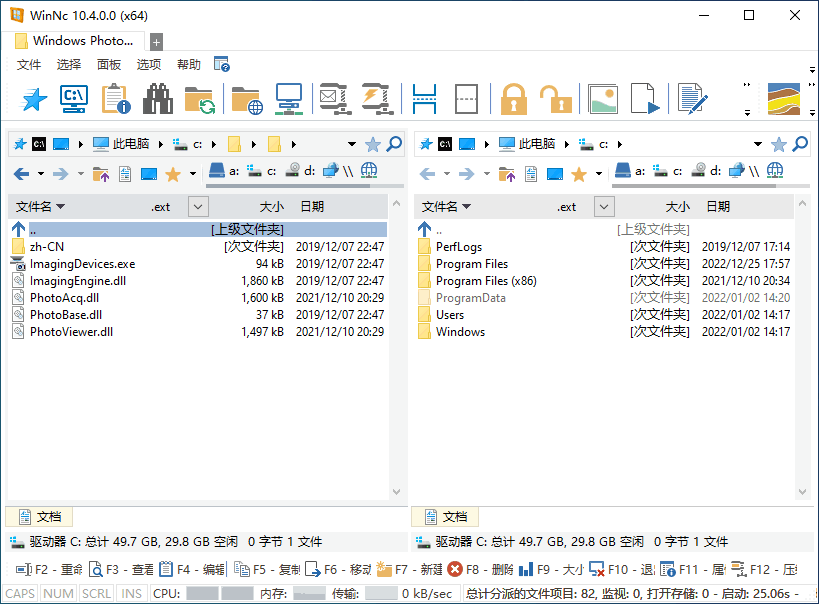Image resolution: width=819 pixels, height=604 pixels.
Task: Go to parent folder icon in left panel
Action: (100, 174)
